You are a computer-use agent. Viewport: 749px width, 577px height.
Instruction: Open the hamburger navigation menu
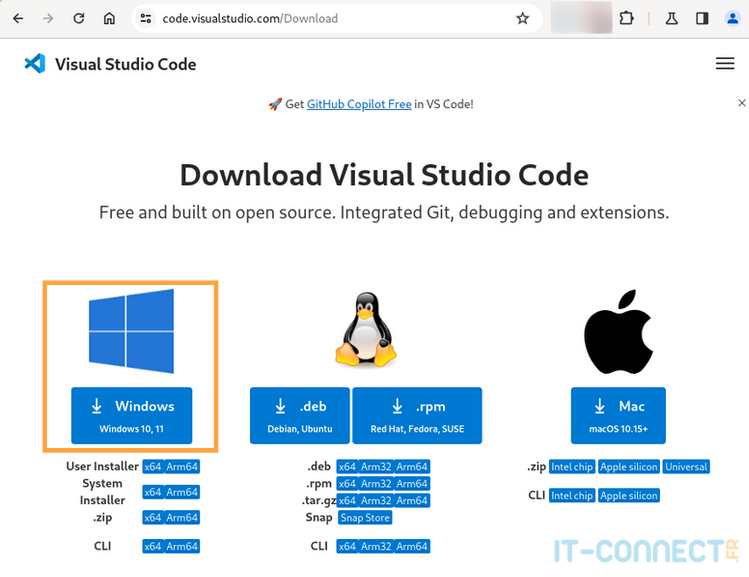pyautogui.click(x=725, y=64)
